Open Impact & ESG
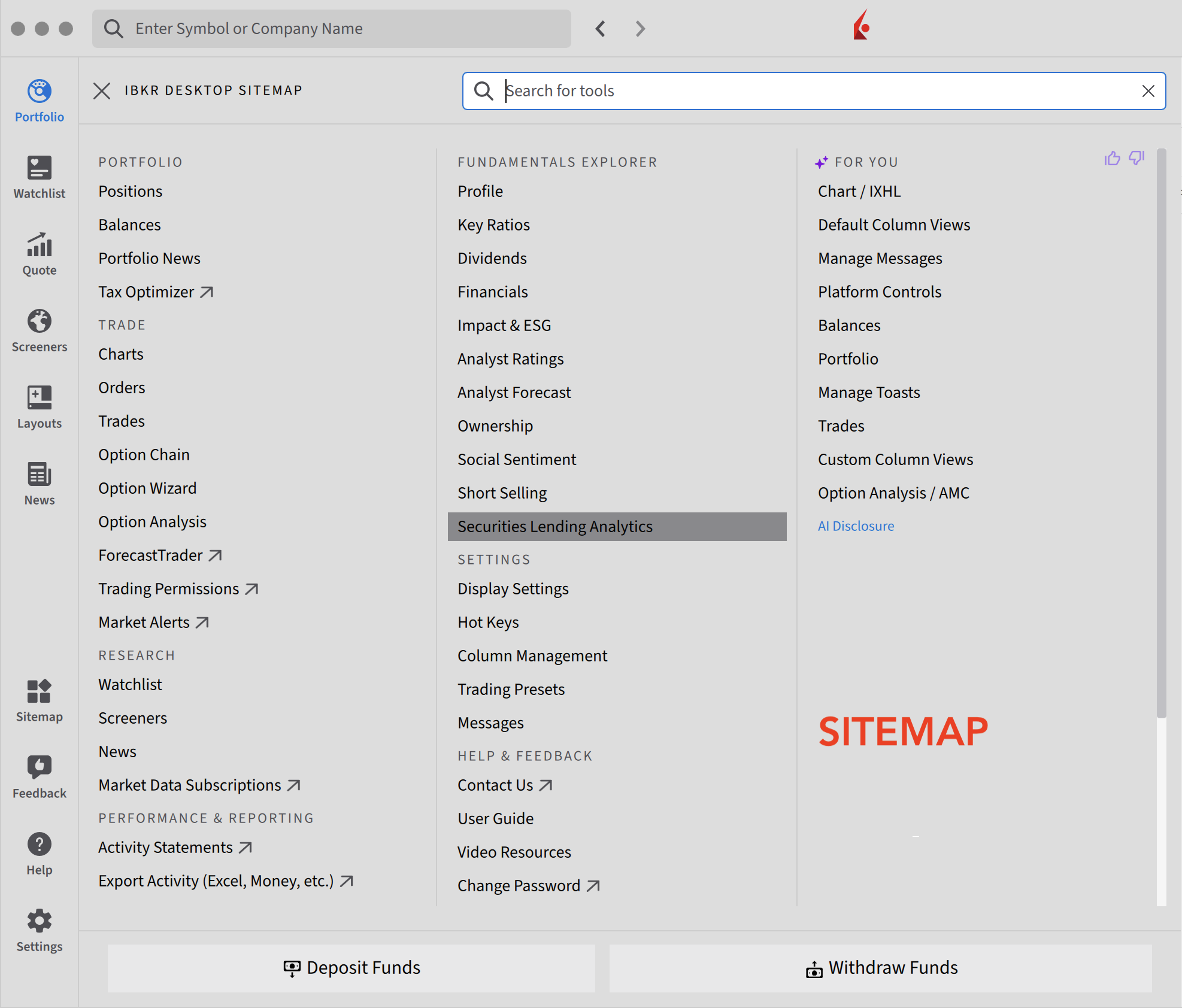This screenshot has width=1182, height=1008. pos(504,326)
